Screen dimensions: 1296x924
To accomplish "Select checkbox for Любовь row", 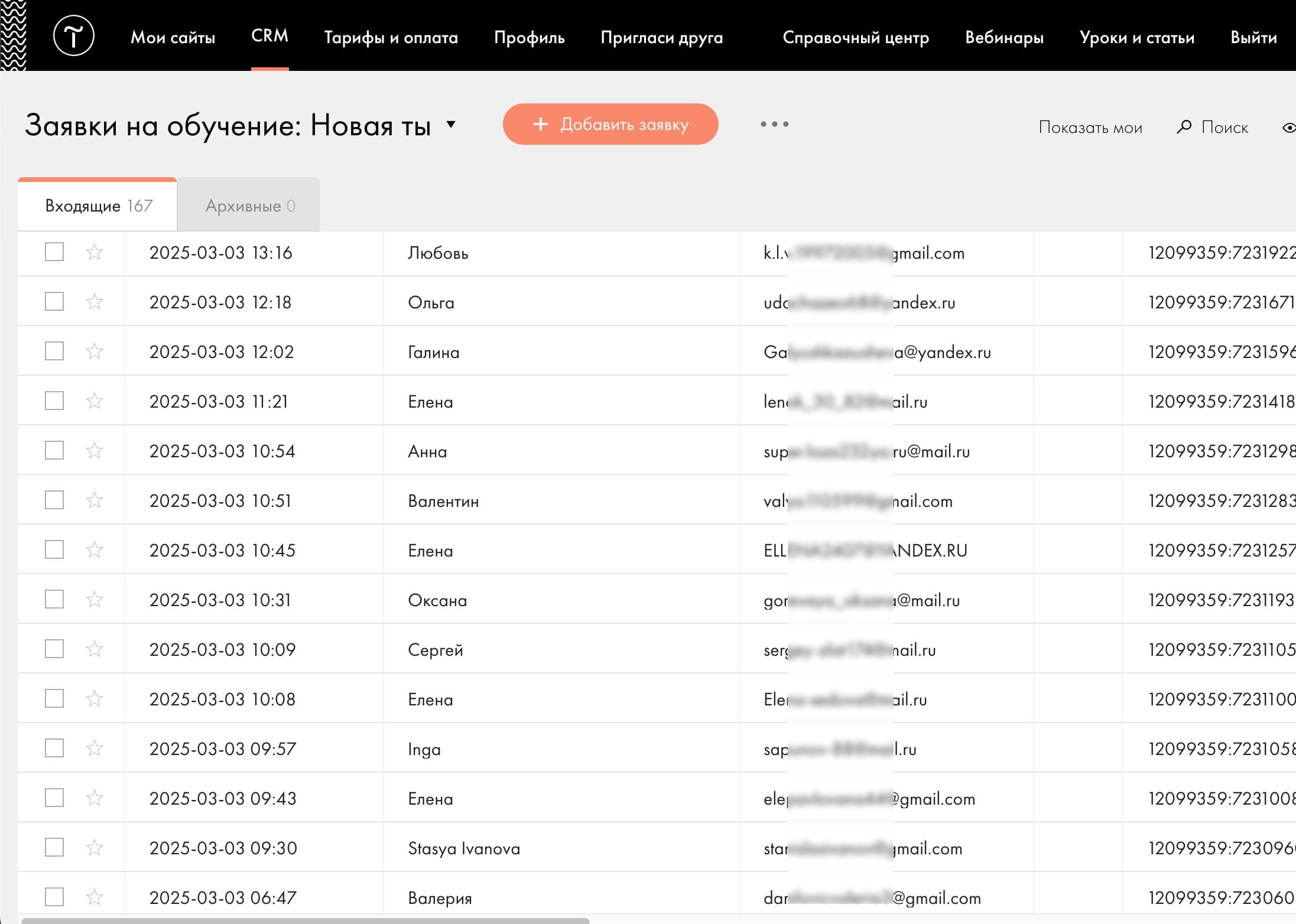I will click(54, 252).
